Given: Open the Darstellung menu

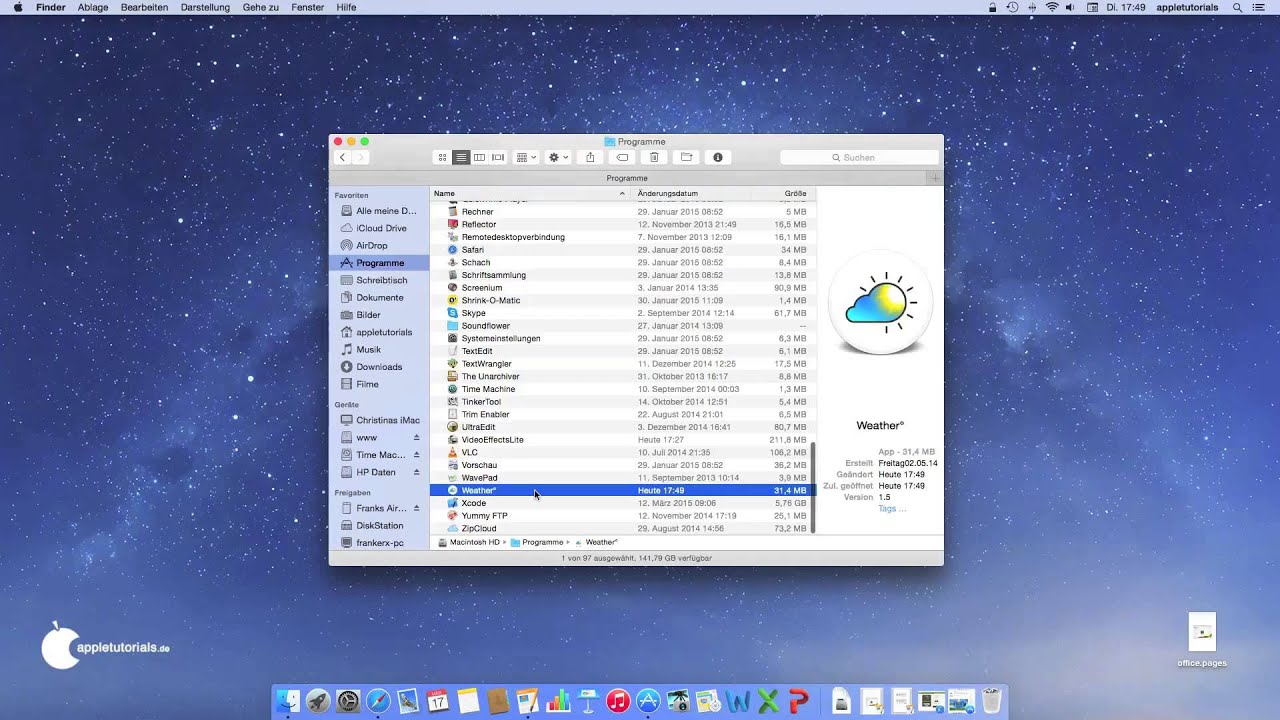Looking at the screenshot, I should click(x=205, y=7).
